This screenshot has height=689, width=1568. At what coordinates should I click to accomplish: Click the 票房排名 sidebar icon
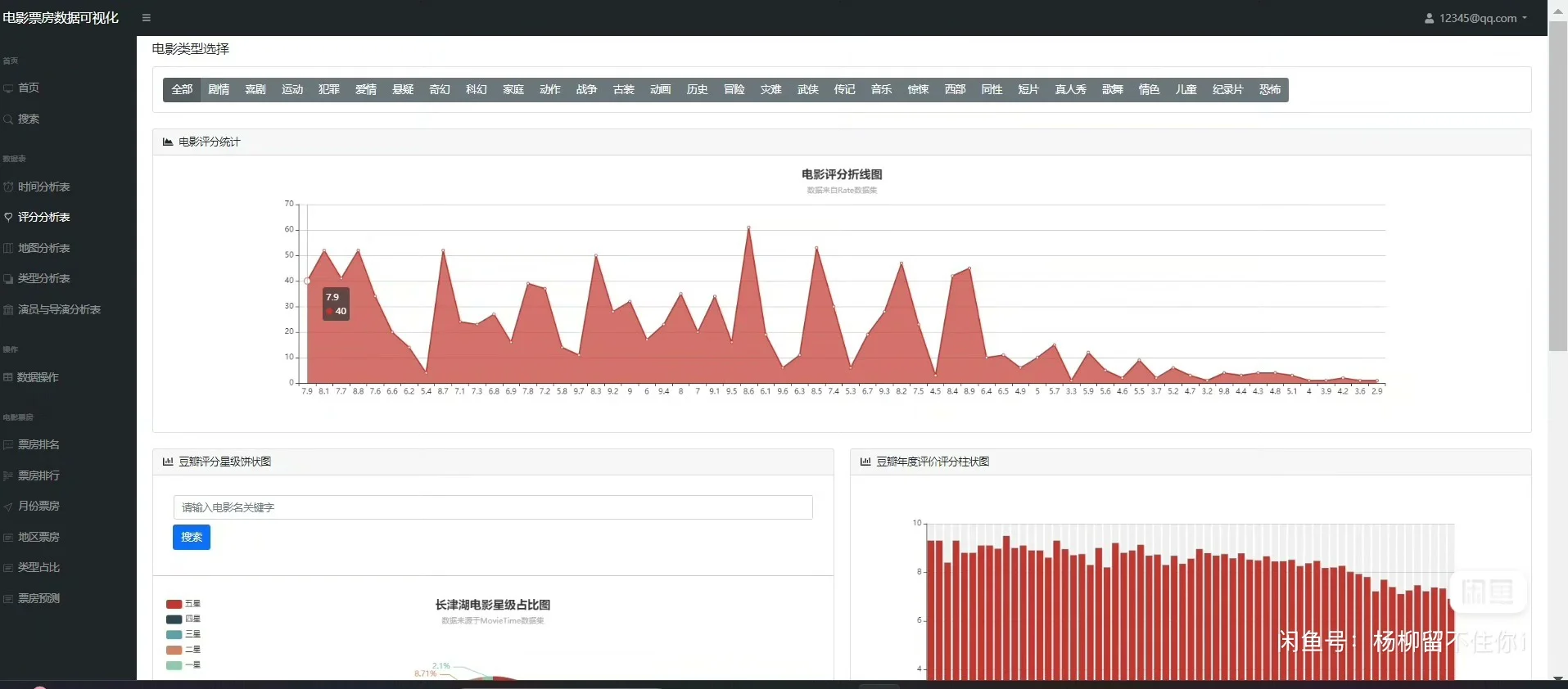[x=8, y=444]
